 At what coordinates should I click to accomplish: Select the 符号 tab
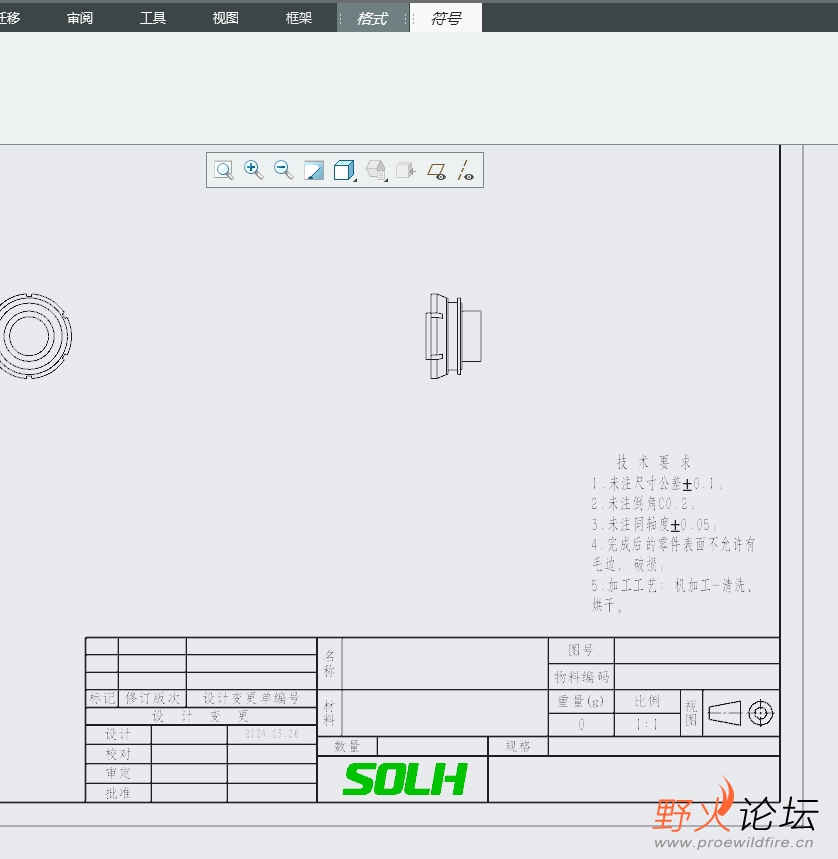point(446,19)
